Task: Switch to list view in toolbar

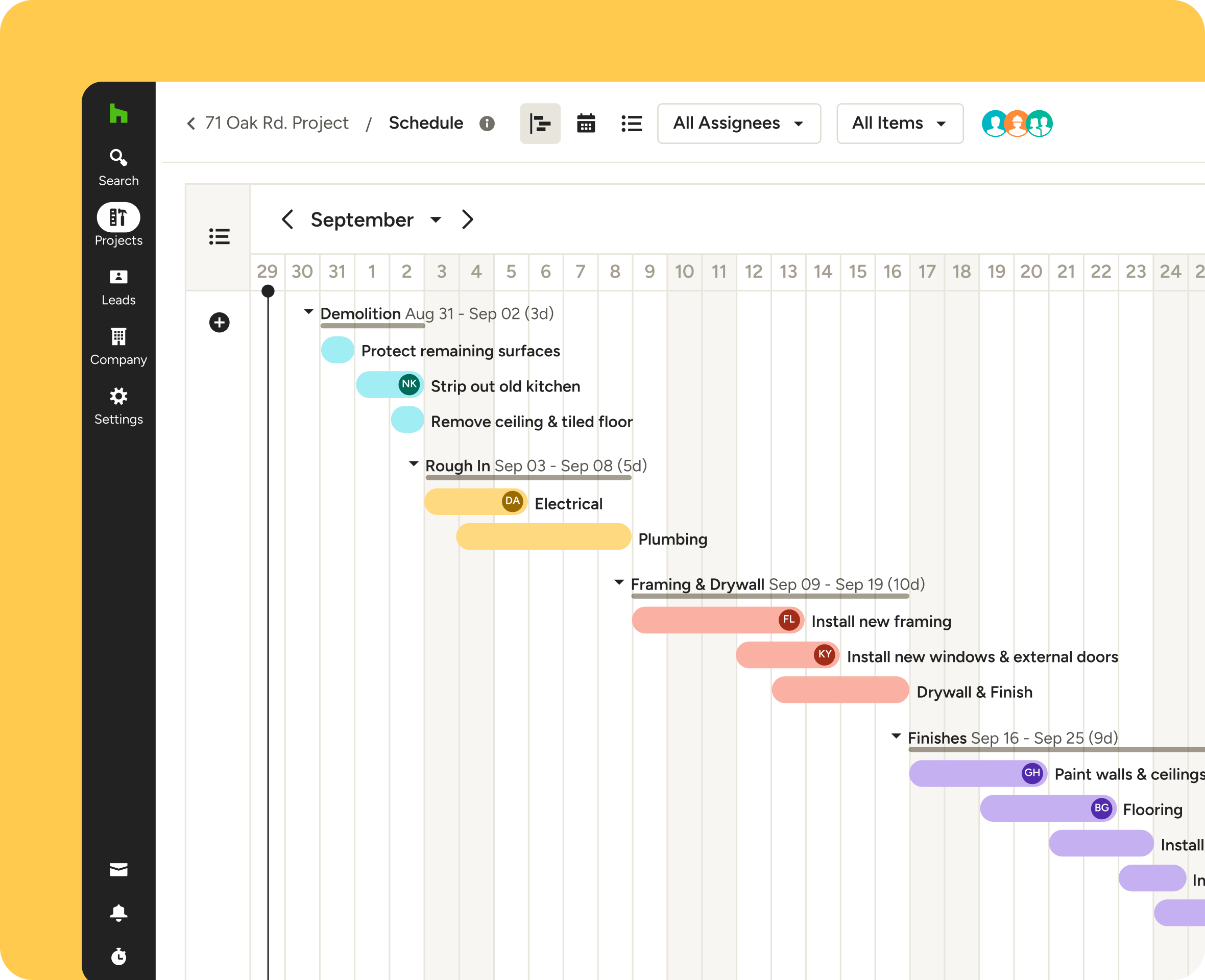Action: tap(631, 123)
